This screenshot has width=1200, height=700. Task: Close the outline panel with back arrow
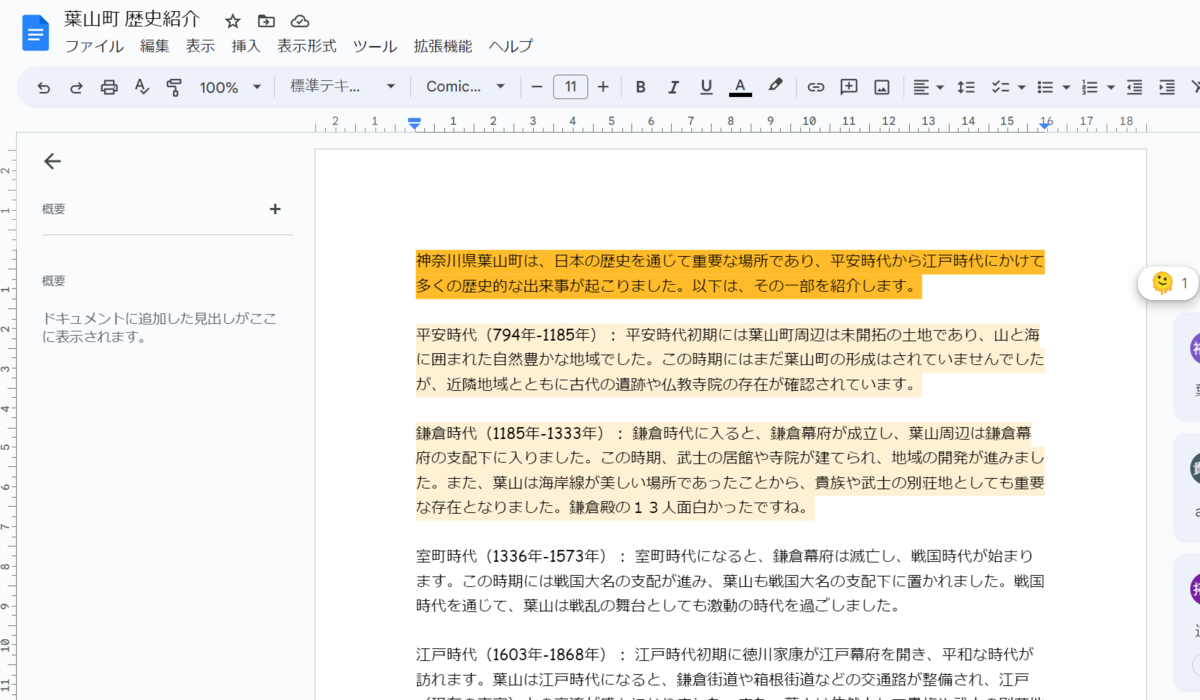[x=53, y=161]
